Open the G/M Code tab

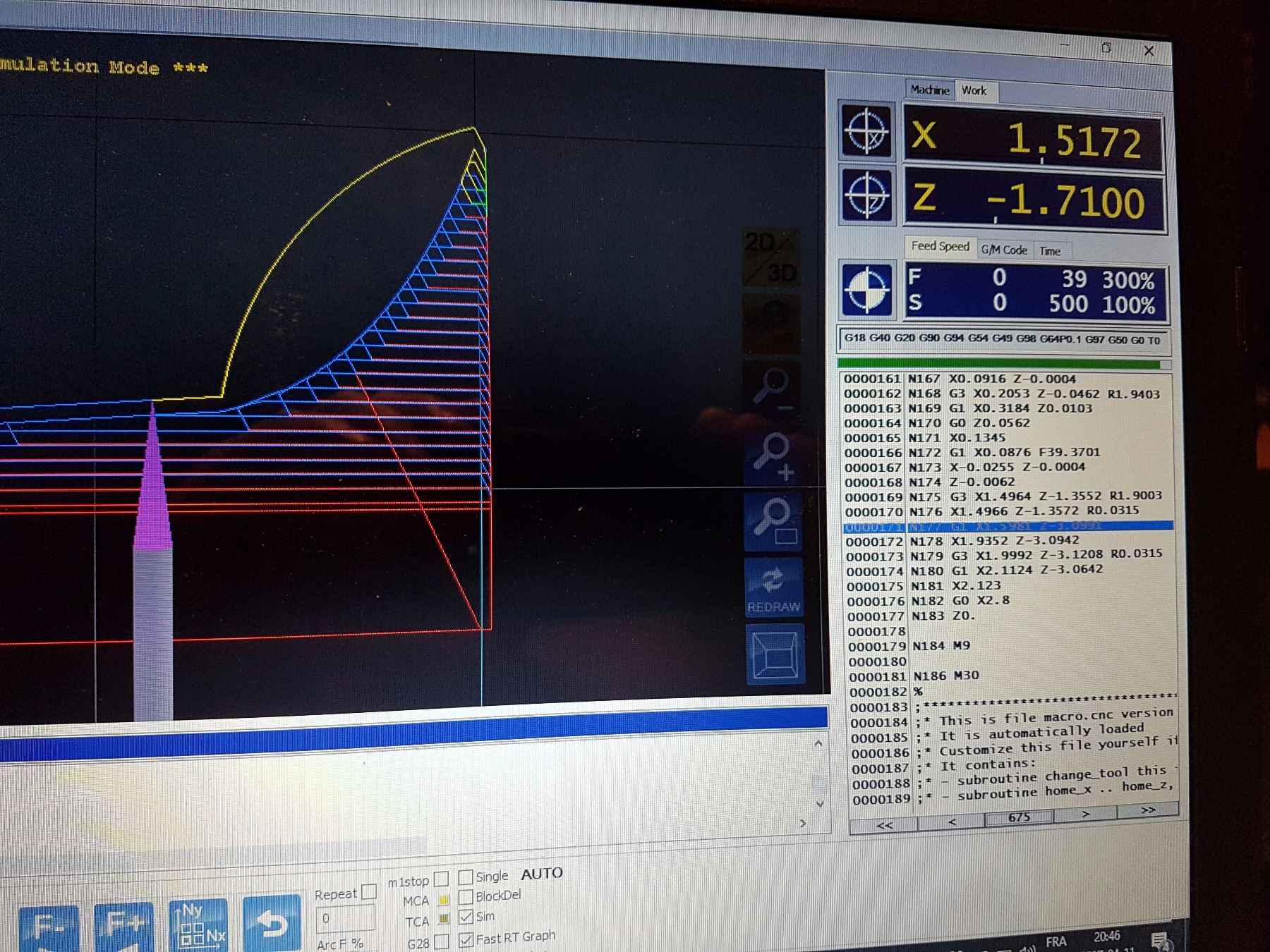click(1004, 250)
